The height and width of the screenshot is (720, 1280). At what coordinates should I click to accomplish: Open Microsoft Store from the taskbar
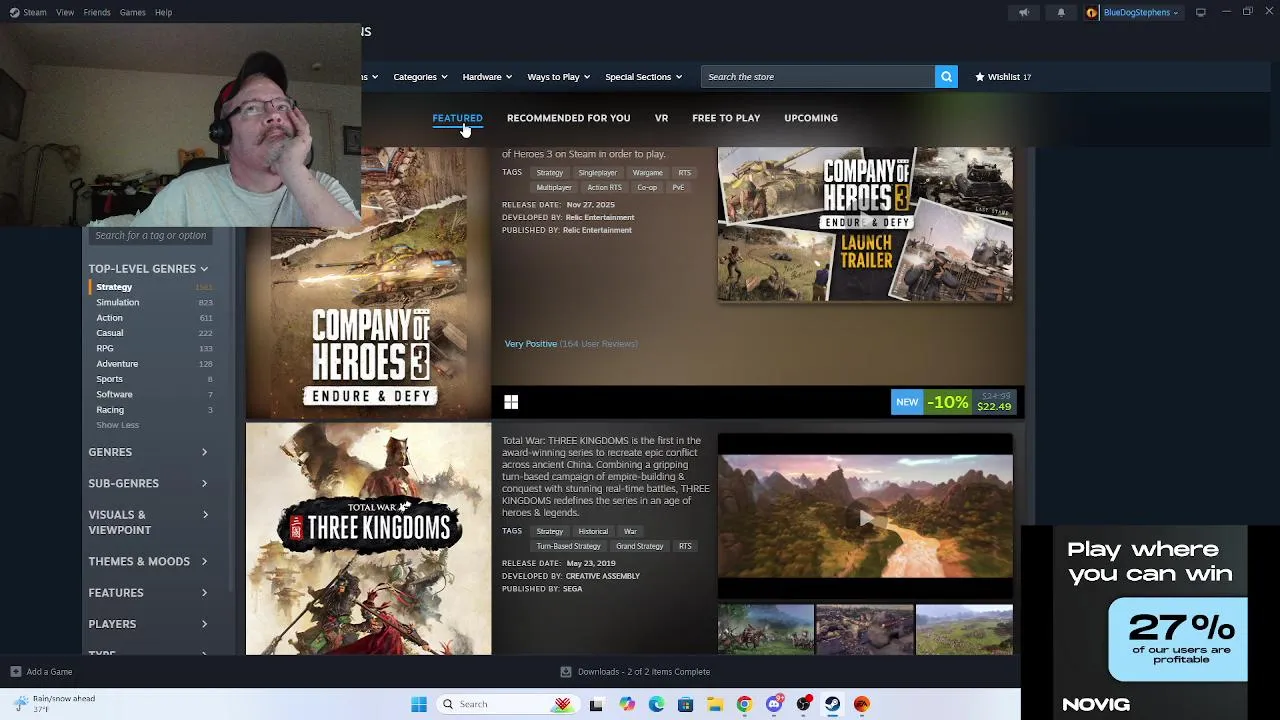(685, 704)
